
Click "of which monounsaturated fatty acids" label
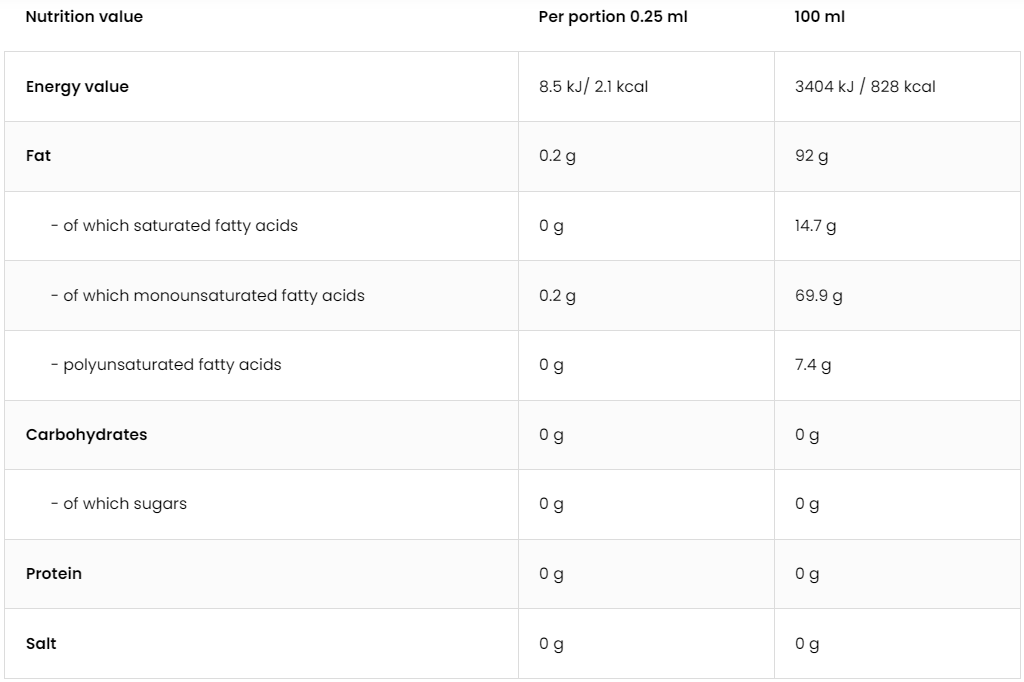point(208,296)
